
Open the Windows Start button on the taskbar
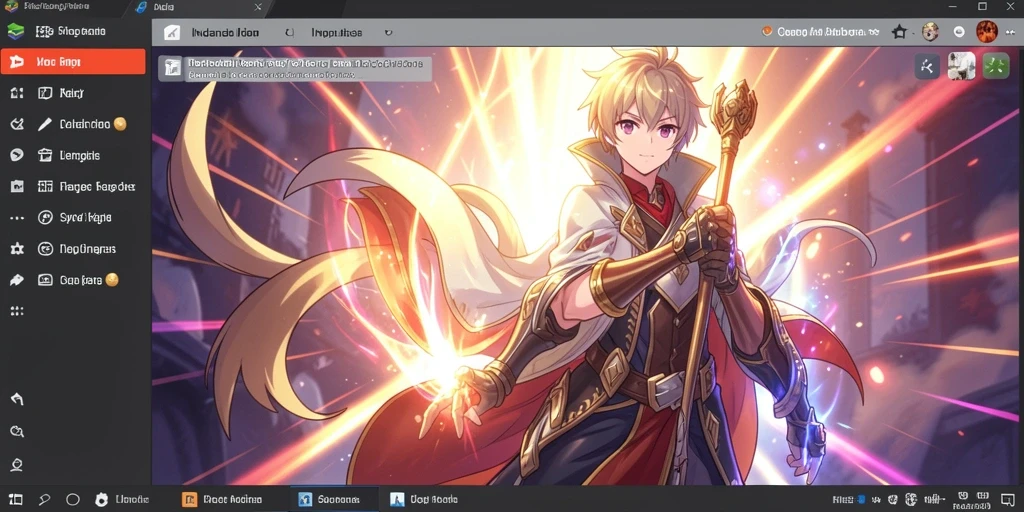coord(16,500)
